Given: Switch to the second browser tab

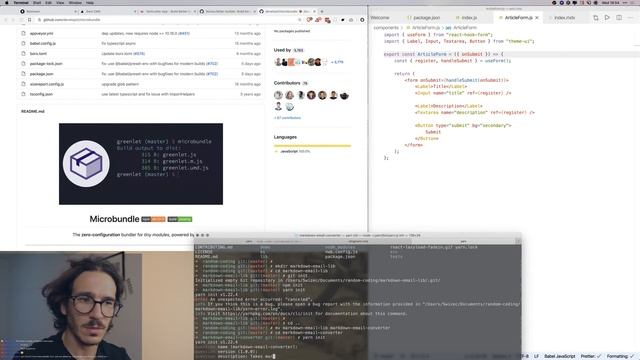Looking at the screenshot, I should pos(108,11).
